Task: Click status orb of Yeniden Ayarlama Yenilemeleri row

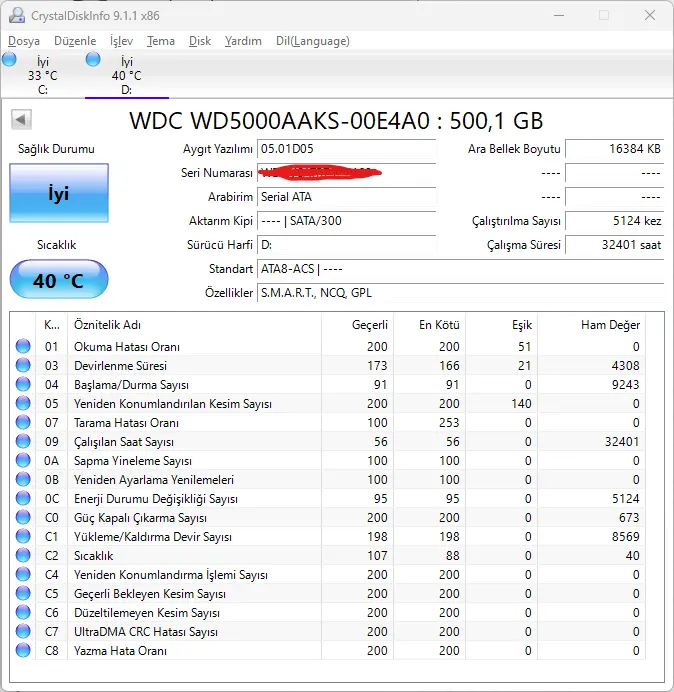Action: (23, 479)
